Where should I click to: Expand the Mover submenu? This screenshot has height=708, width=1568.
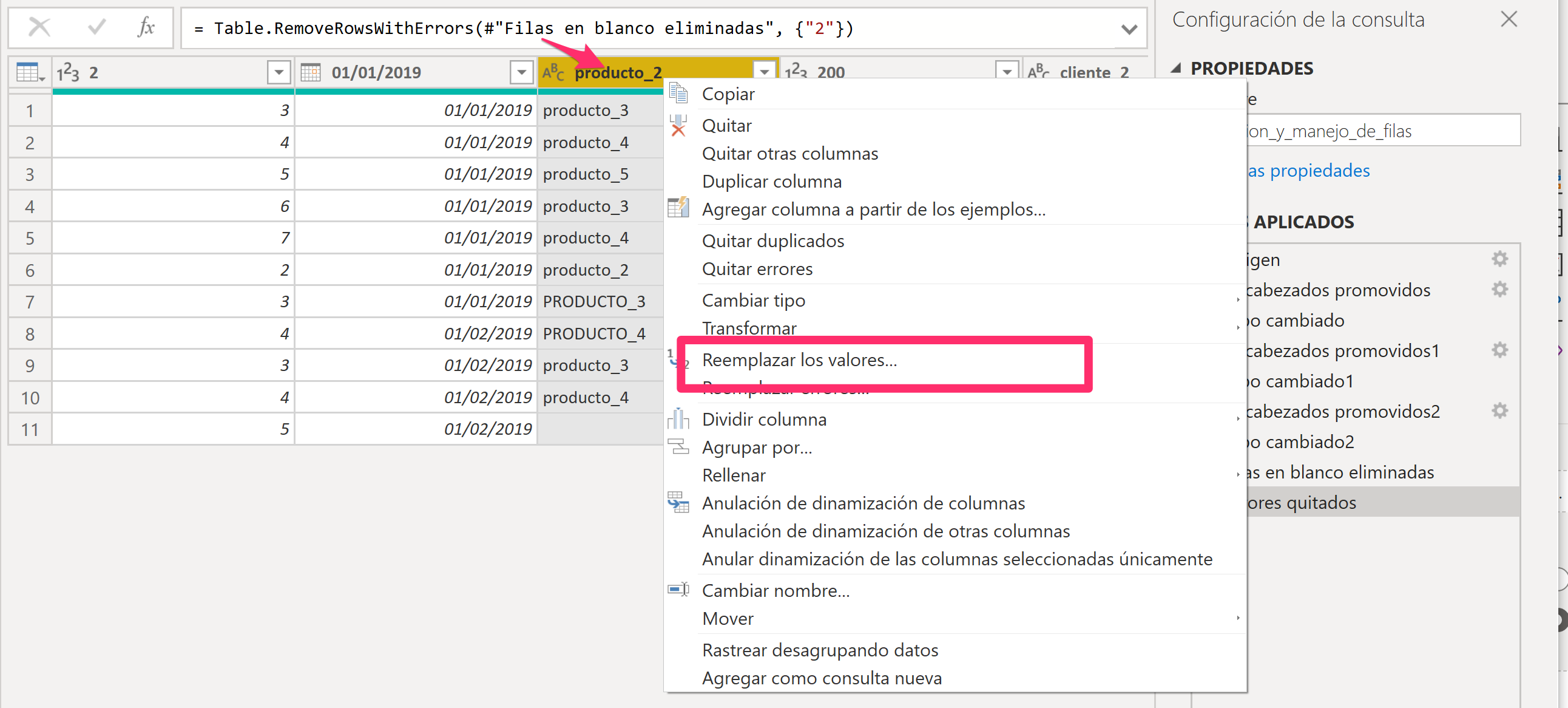(x=1237, y=618)
